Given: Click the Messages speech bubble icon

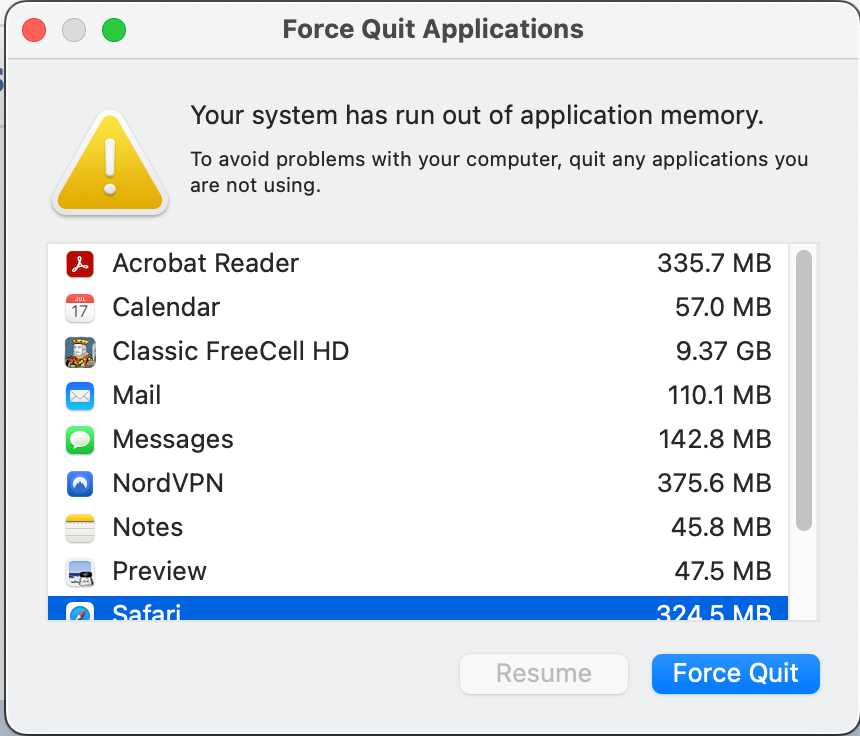Looking at the screenshot, I should (80, 440).
